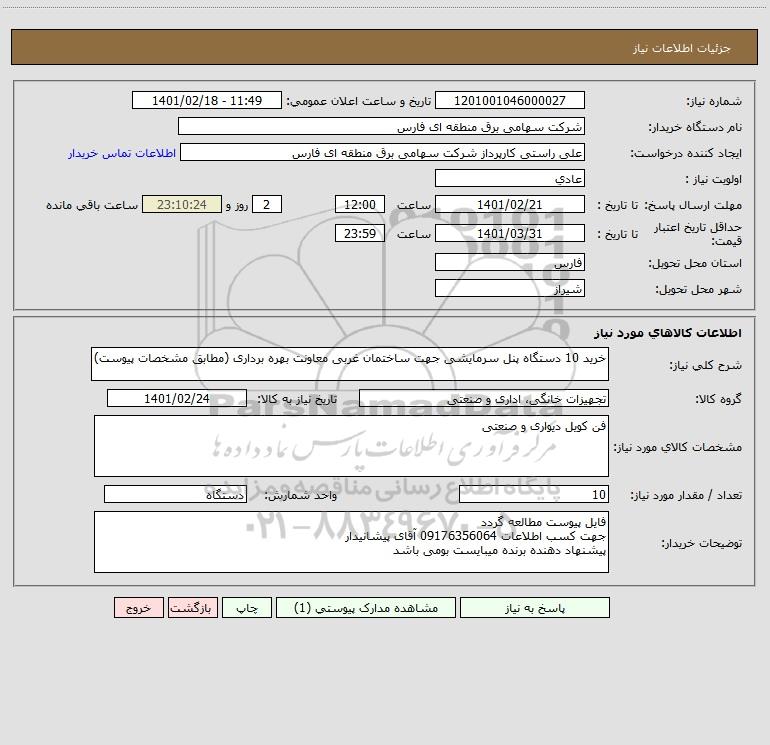Click the label حداقل تاریخ اعتبار قیمت
This screenshot has height=745, width=770.
tap(698, 234)
